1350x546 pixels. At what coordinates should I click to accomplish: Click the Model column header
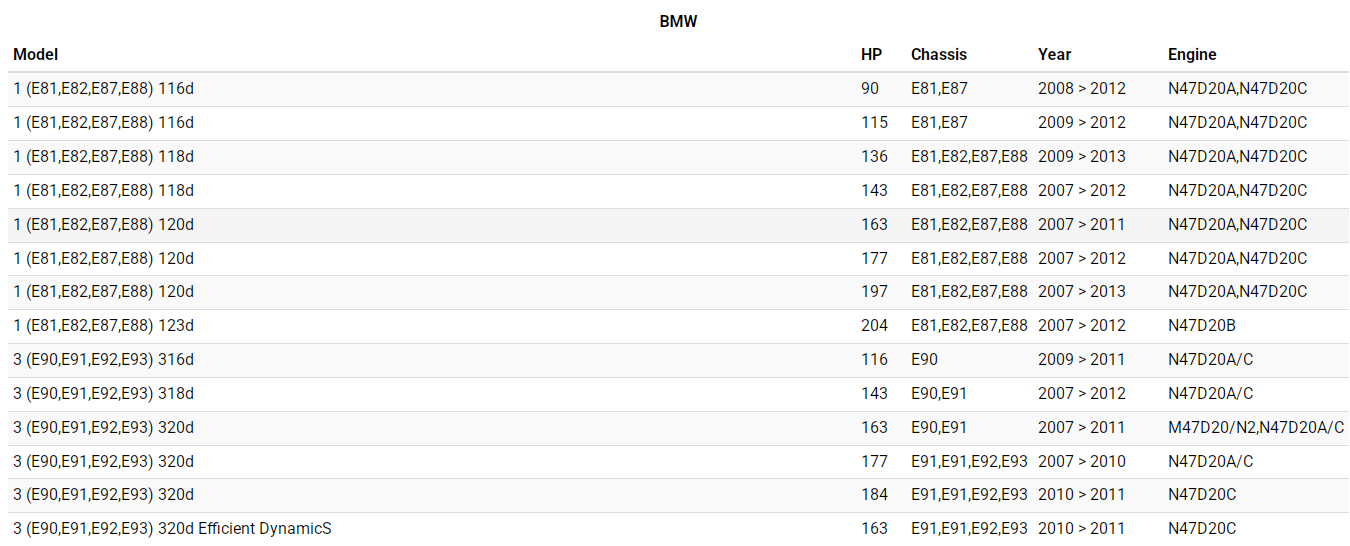click(x=36, y=55)
